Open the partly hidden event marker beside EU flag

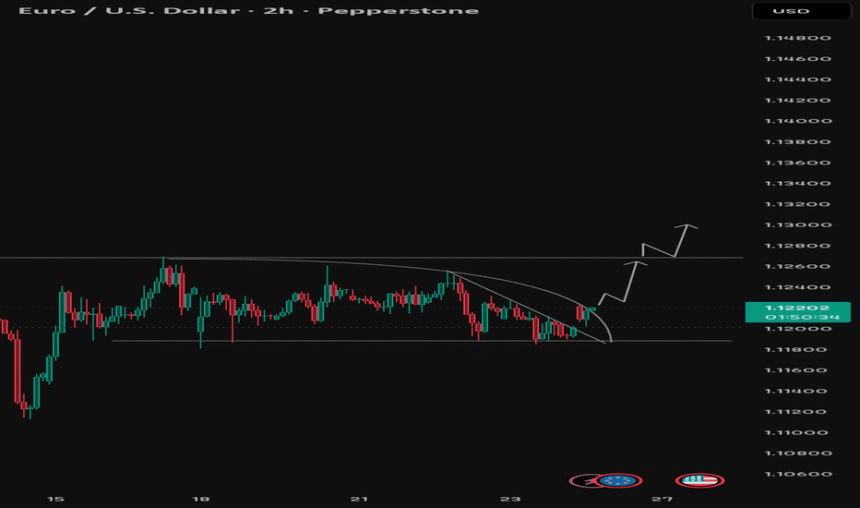point(582,481)
